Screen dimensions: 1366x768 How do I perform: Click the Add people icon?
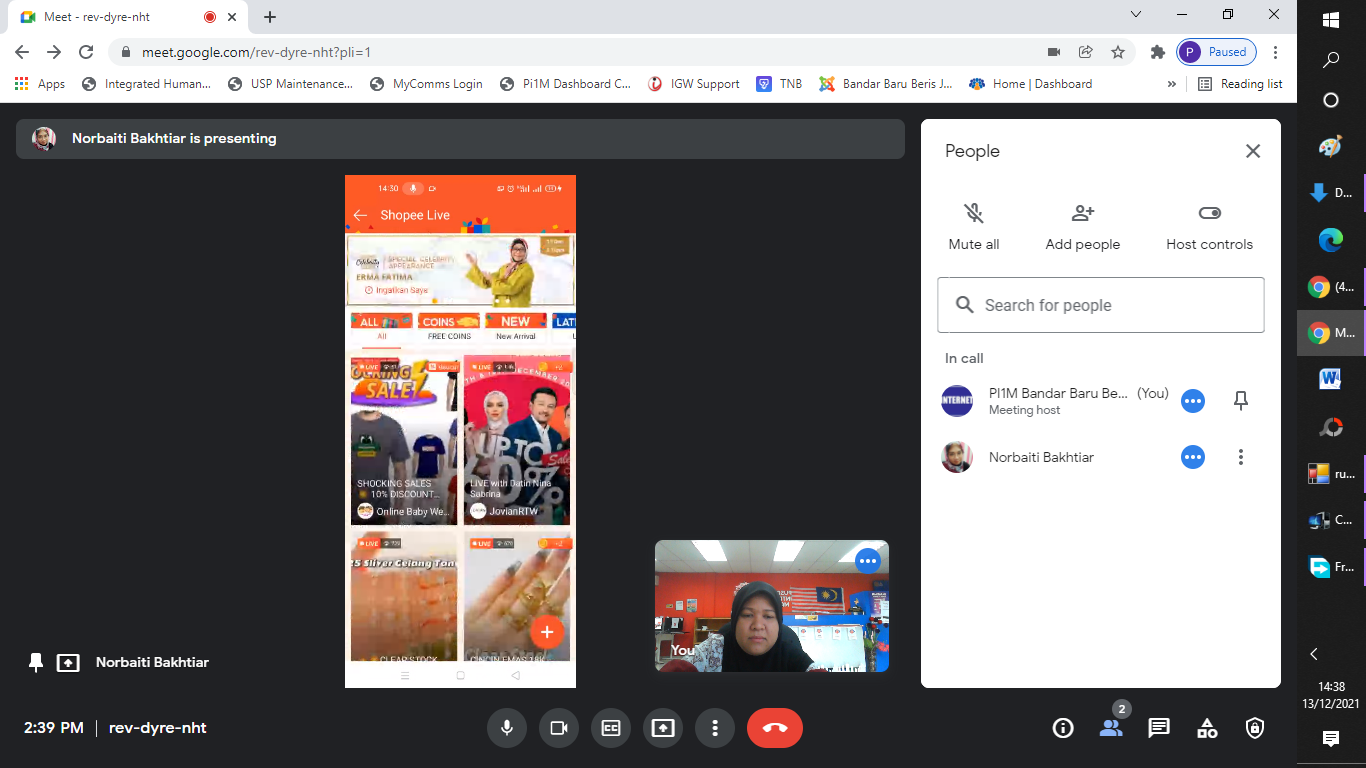tap(1082, 213)
